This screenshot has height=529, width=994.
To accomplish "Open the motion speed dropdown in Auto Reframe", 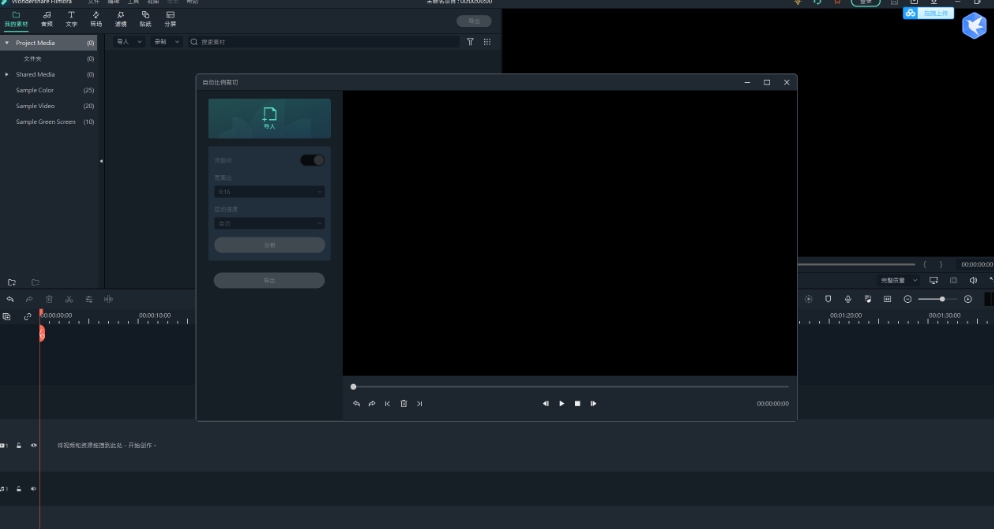I will point(269,223).
